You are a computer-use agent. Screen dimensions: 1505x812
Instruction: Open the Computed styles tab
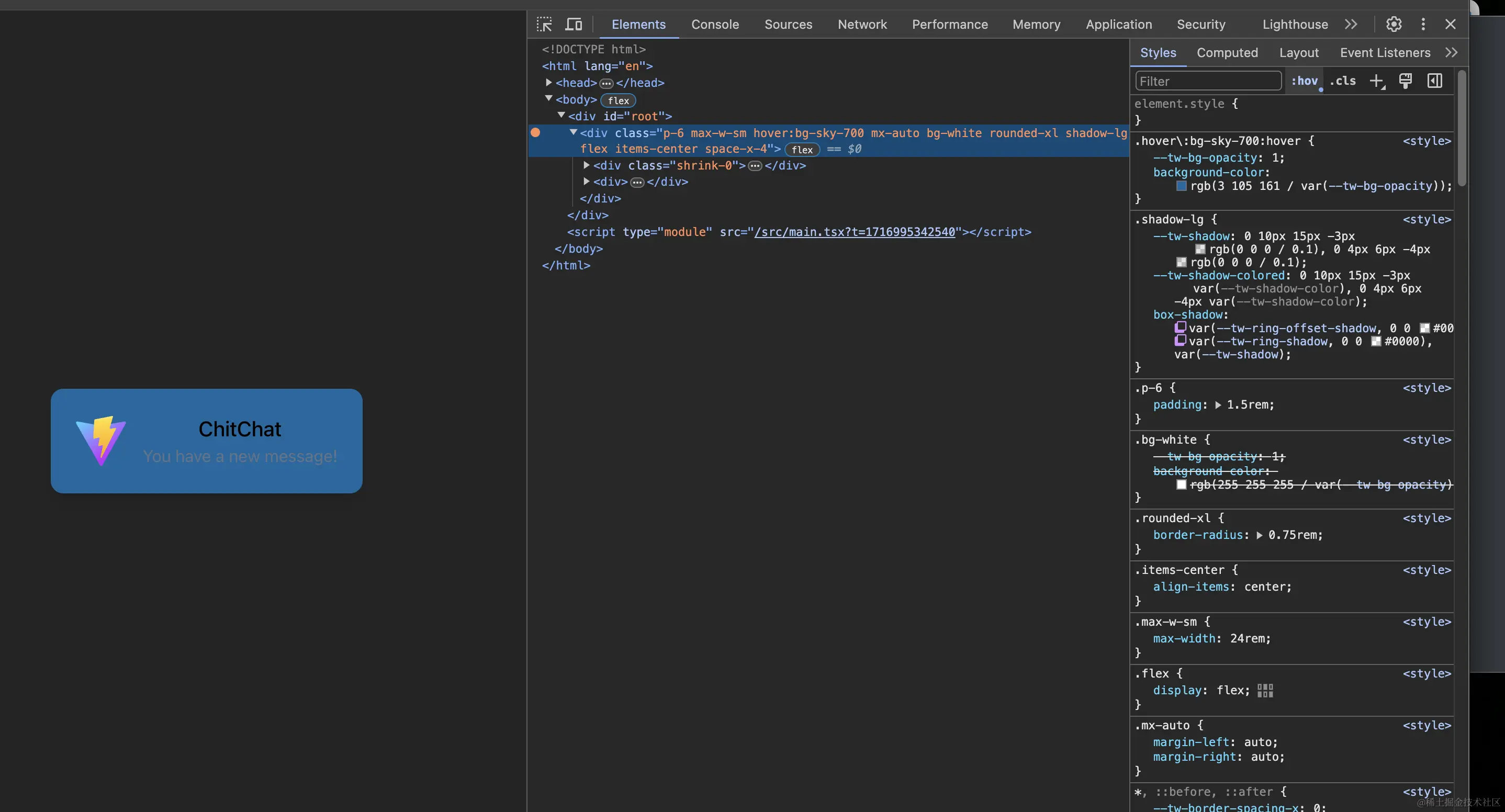[1227, 52]
